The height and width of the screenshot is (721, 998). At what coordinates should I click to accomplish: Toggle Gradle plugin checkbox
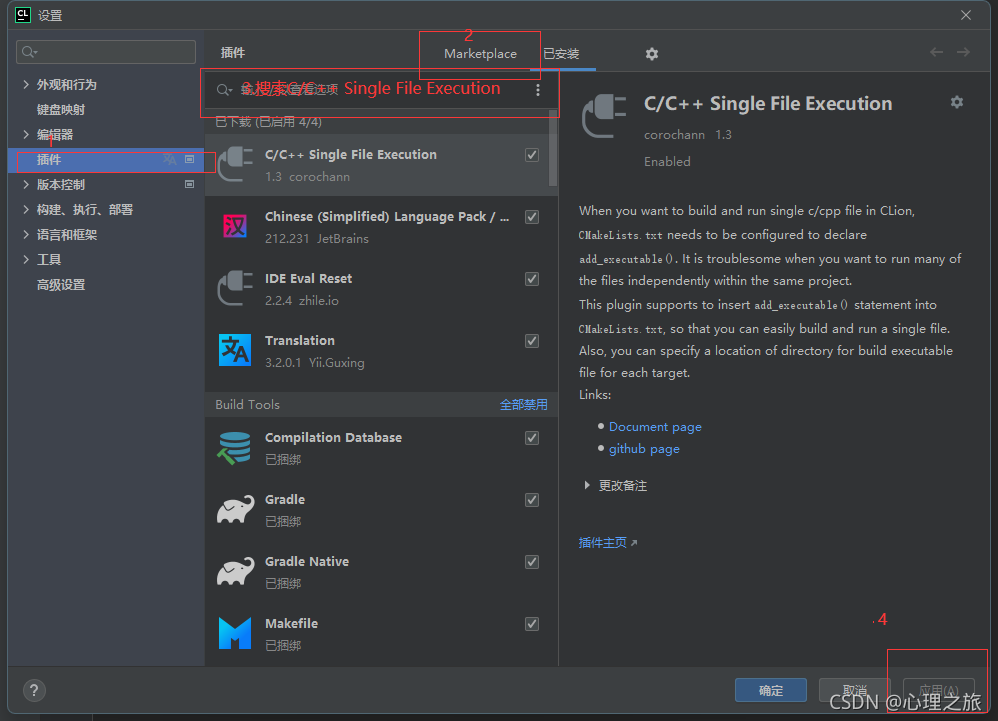point(532,500)
